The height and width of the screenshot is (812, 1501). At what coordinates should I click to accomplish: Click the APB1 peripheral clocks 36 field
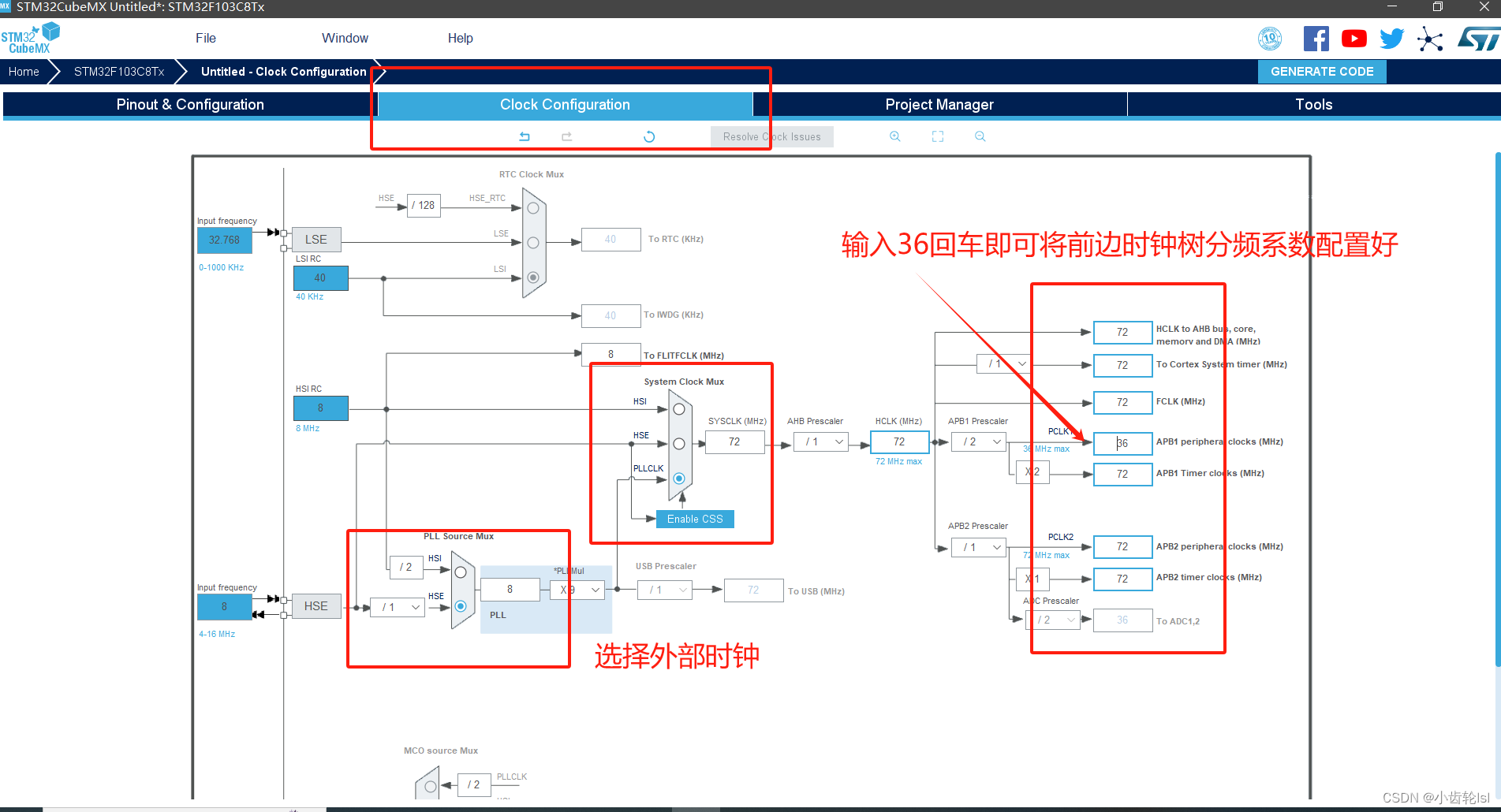point(1122,443)
